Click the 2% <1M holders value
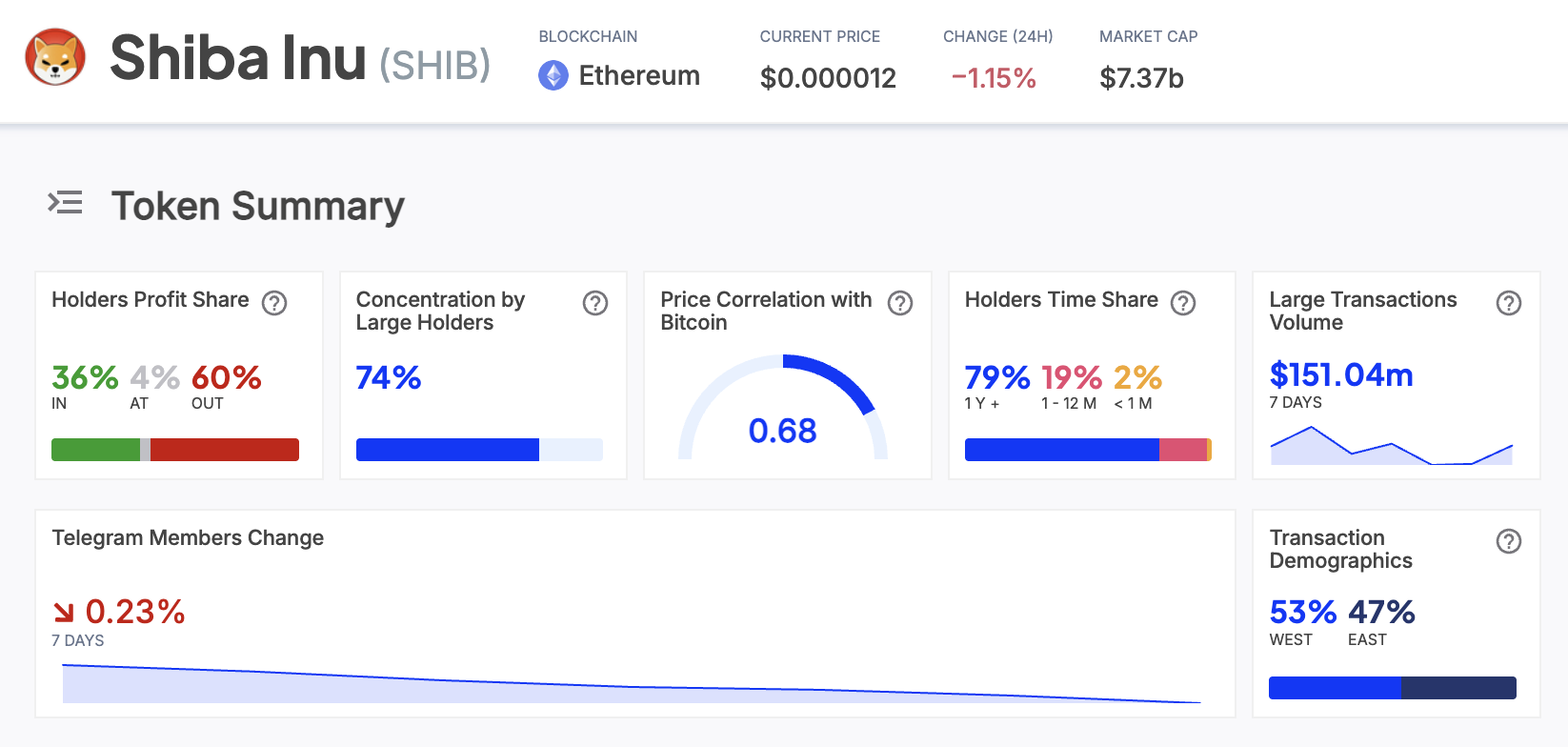1568x747 pixels. coord(1138,378)
